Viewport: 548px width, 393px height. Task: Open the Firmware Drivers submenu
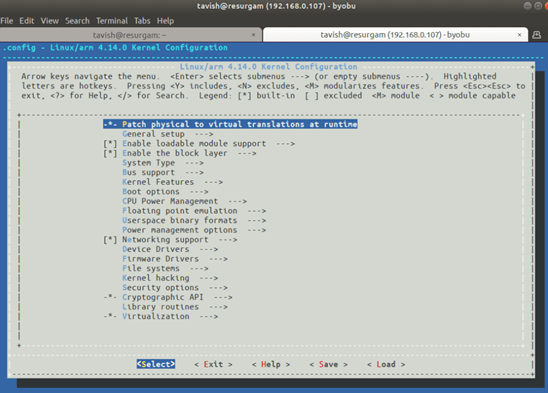coord(175,259)
